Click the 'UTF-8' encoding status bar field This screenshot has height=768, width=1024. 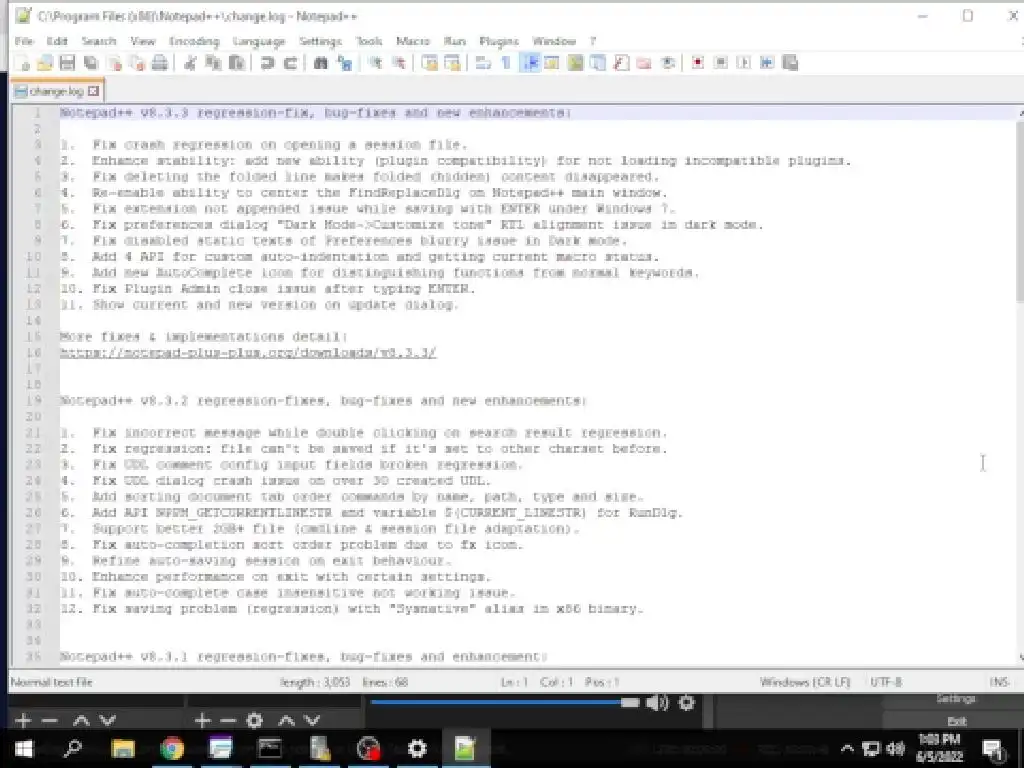(886, 682)
